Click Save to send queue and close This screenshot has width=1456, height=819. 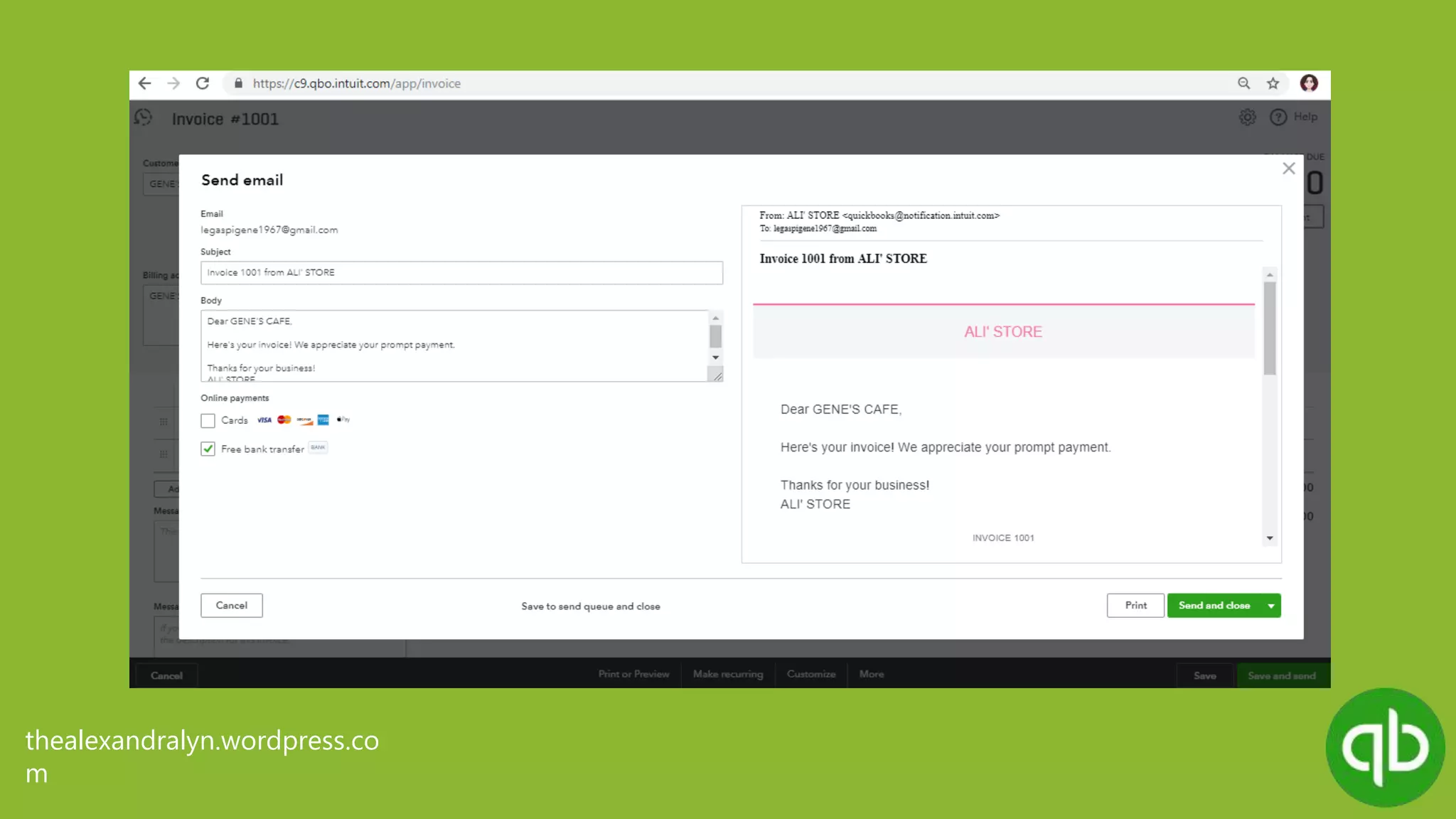point(590,606)
